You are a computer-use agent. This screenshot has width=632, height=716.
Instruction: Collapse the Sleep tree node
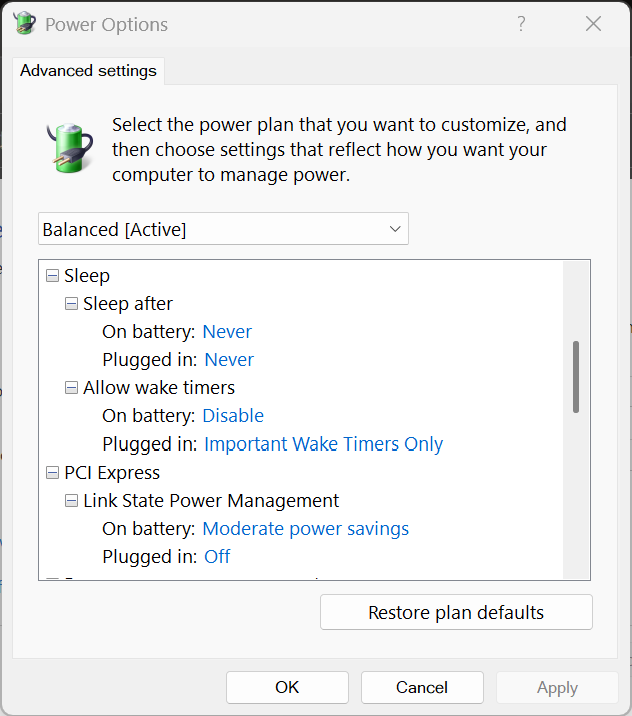pyautogui.click(x=52, y=275)
